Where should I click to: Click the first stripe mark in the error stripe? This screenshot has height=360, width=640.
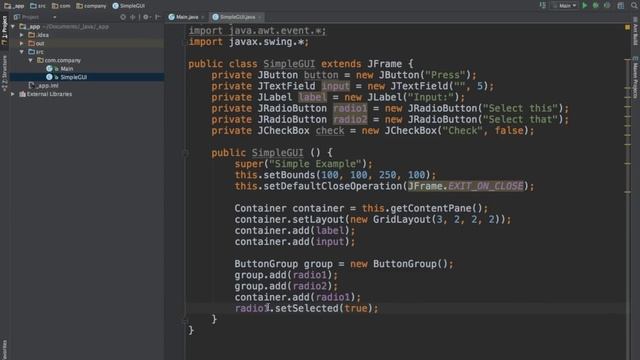pyautogui.click(x=628, y=60)
